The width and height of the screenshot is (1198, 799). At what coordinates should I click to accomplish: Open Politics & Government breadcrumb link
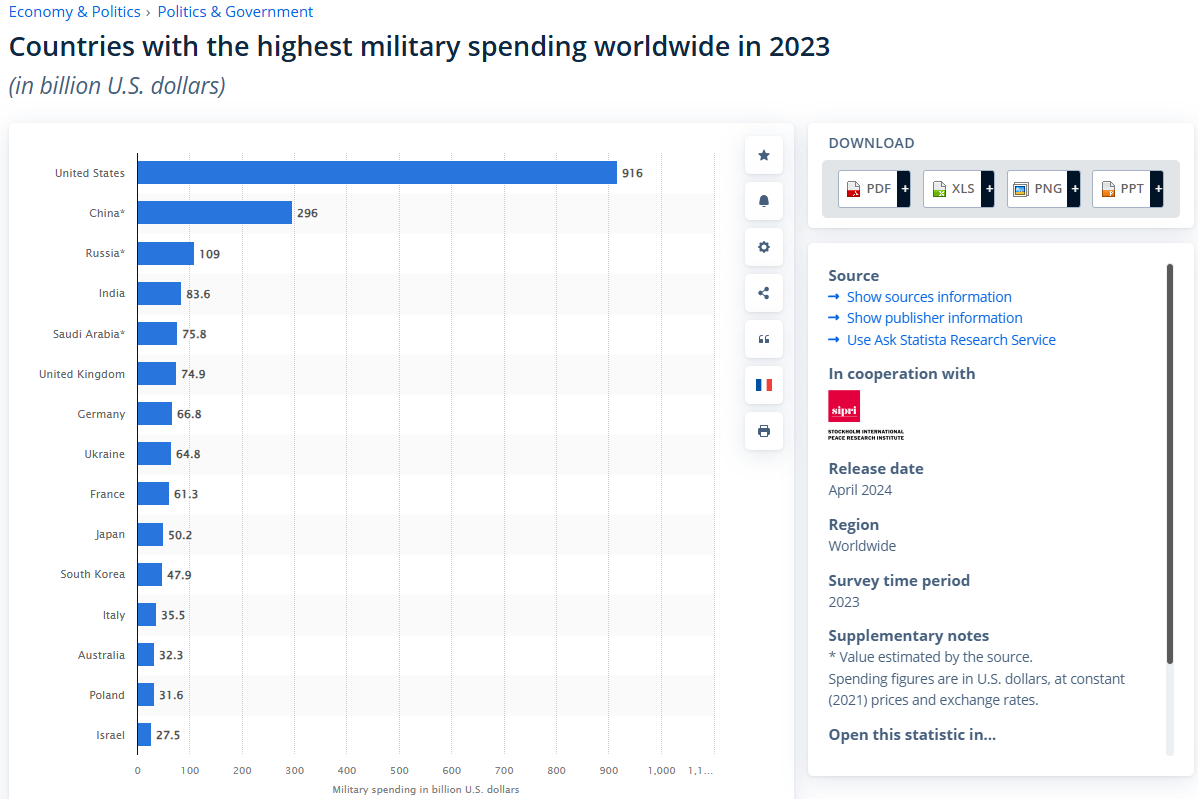(x=235, y=12)
